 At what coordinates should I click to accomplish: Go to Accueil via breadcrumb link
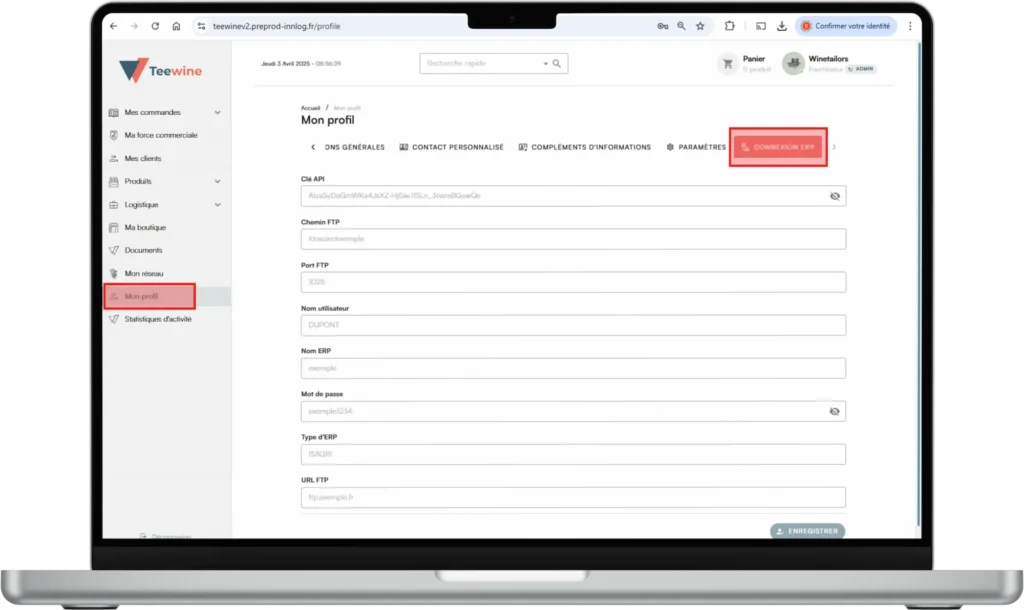310,107
